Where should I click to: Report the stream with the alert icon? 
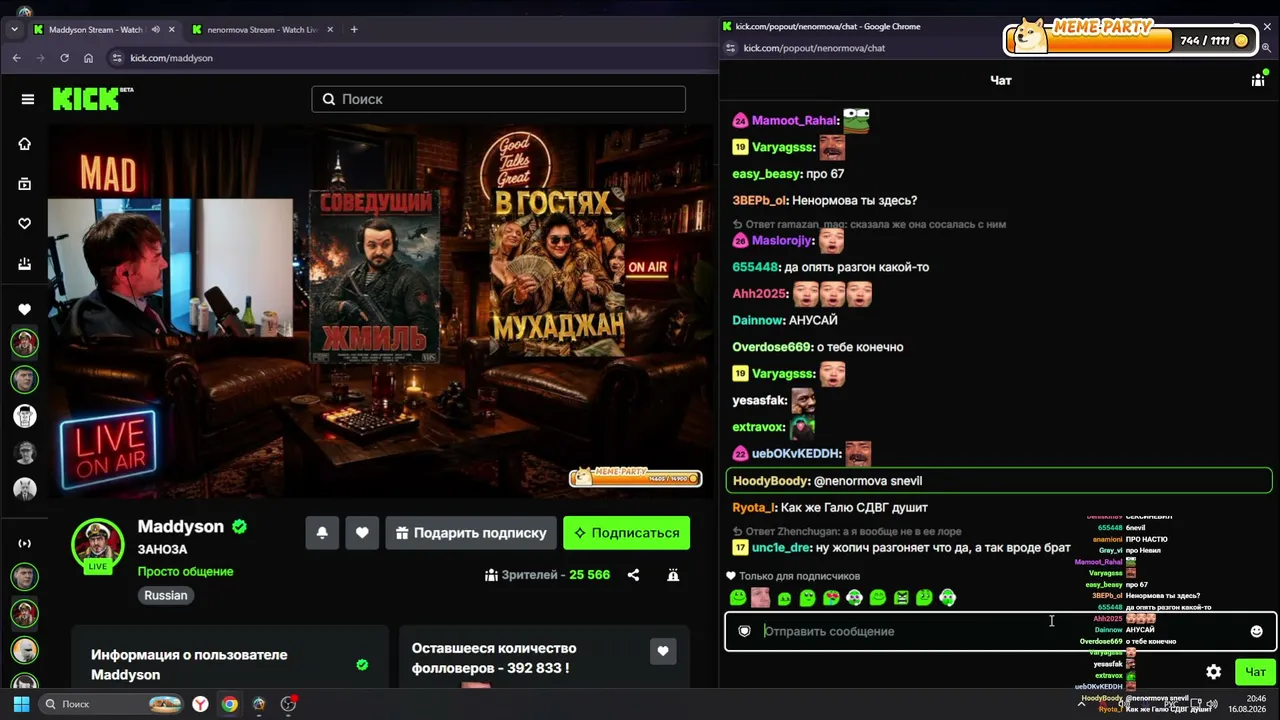click(x=673, y=575)
